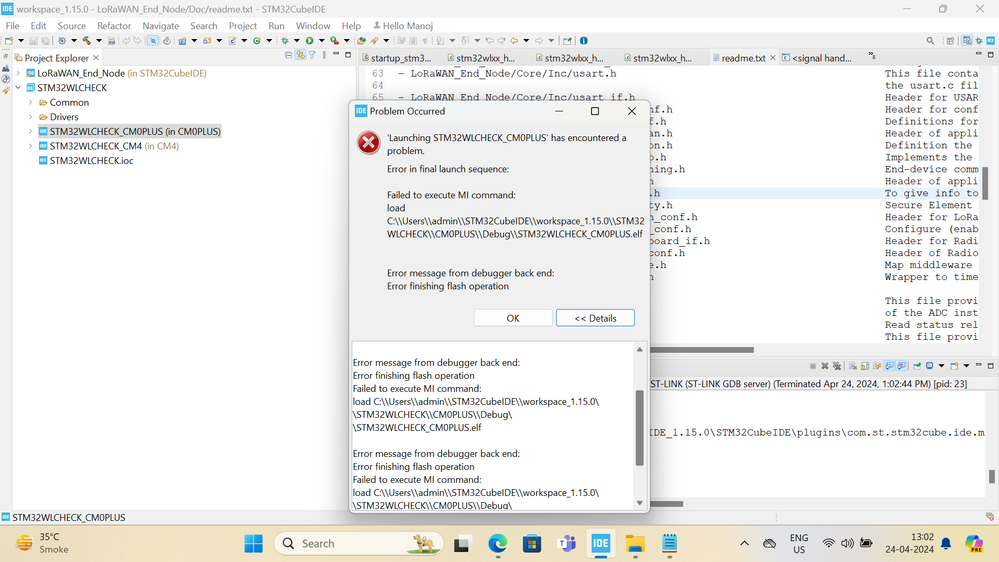This screenshot has height=562, width=999.
Task: Open Project Explorer view menu dots
Action: 324,55
